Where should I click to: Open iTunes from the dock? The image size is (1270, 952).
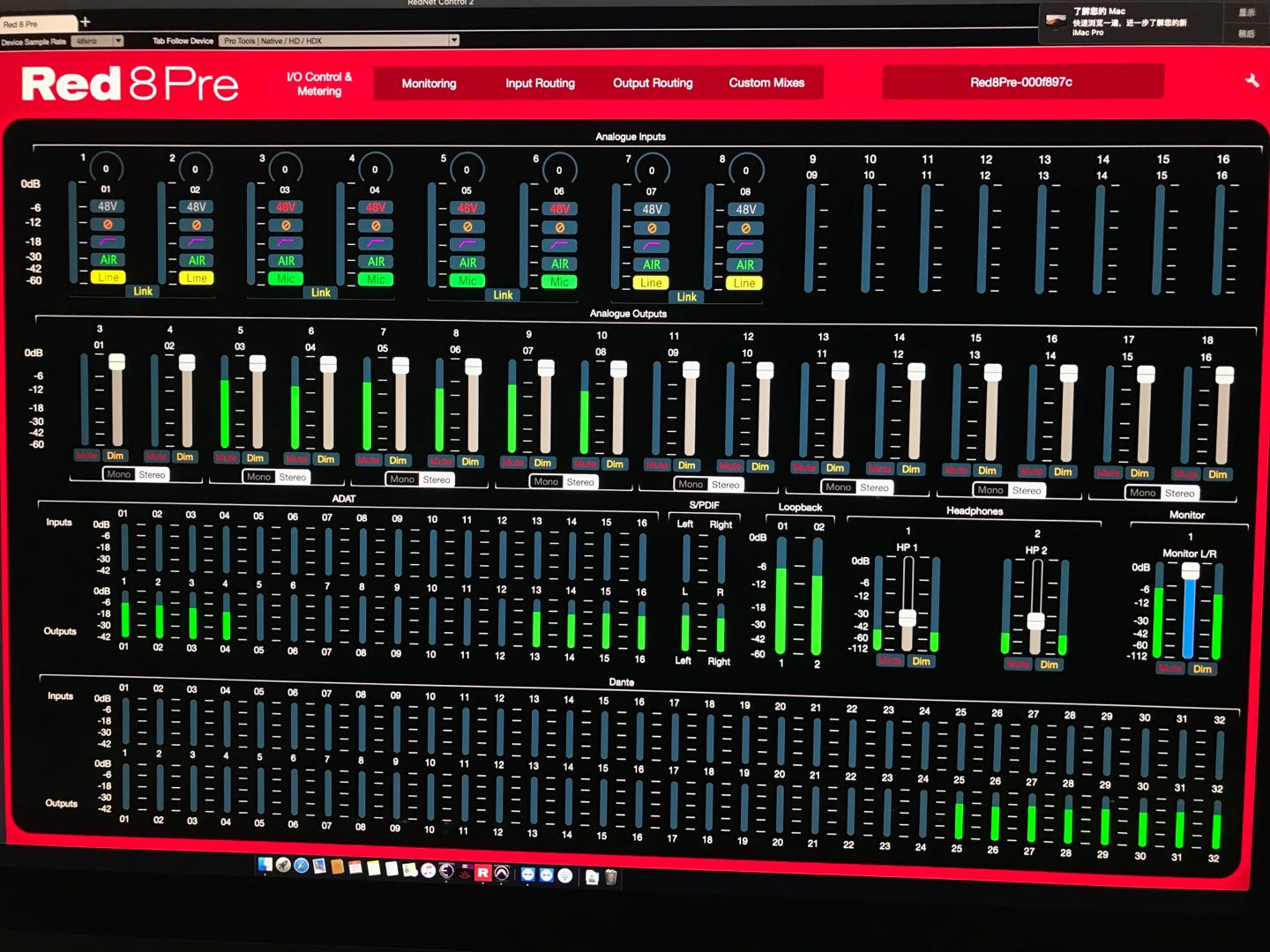[x=429, y=871]
